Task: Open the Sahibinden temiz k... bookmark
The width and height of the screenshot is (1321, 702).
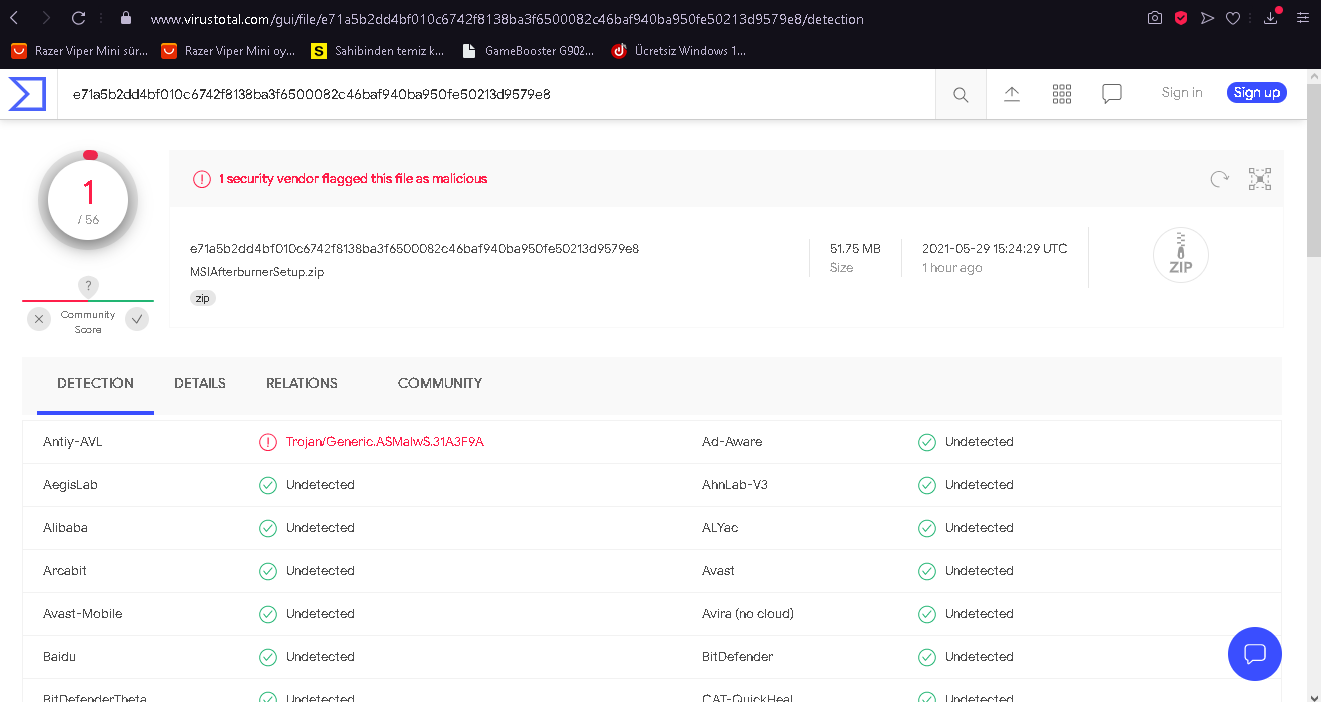Action: (x=378, y=50)
